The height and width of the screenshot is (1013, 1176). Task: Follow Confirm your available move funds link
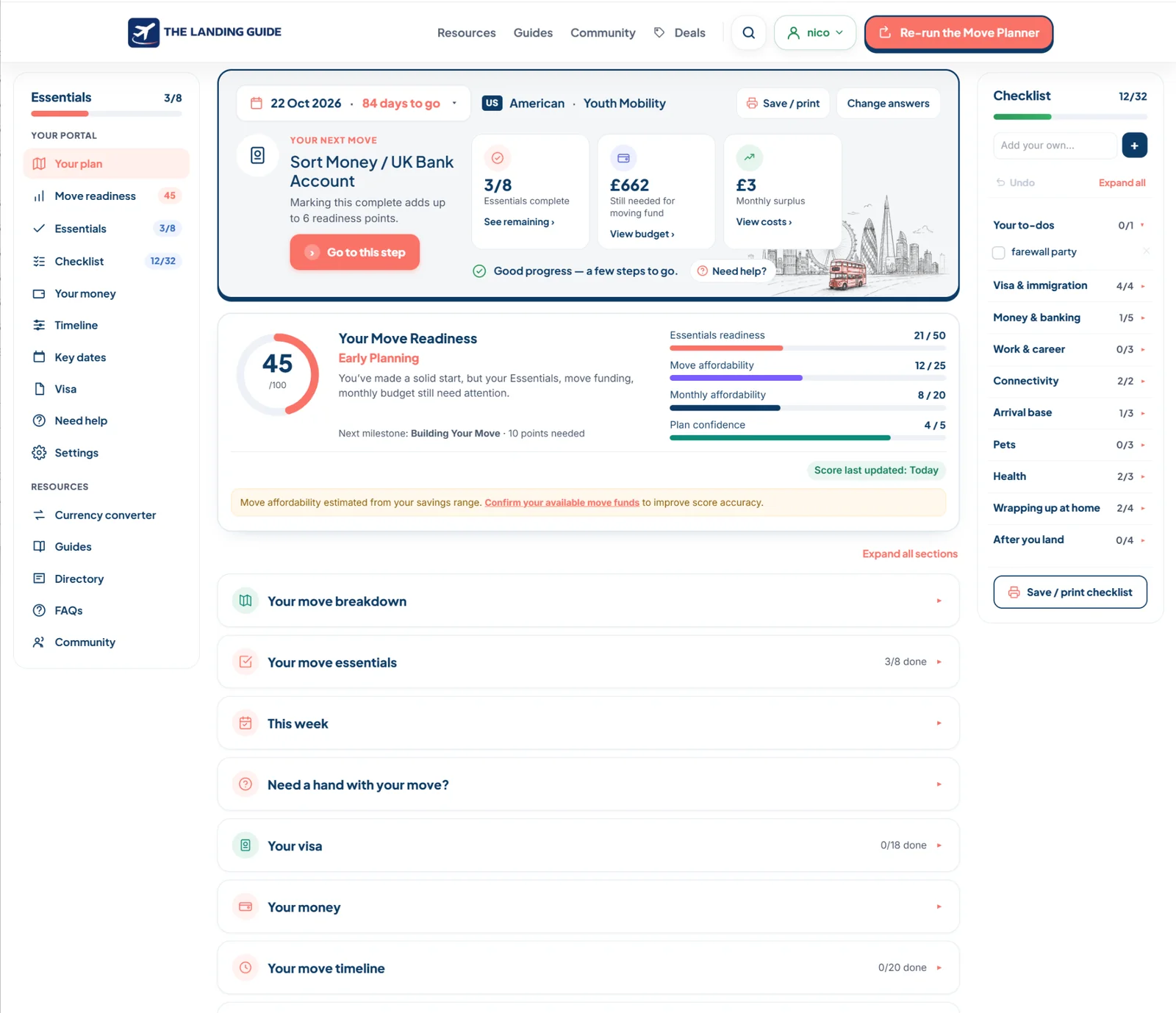point(562,503)
